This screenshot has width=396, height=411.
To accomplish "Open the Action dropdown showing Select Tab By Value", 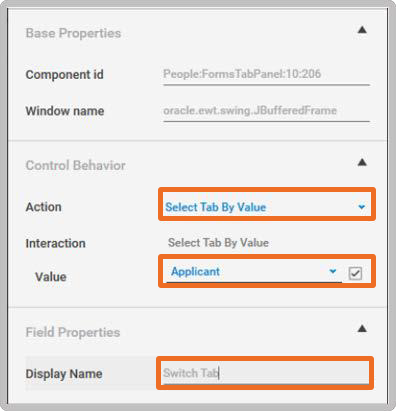I will (x=267, y=207).
